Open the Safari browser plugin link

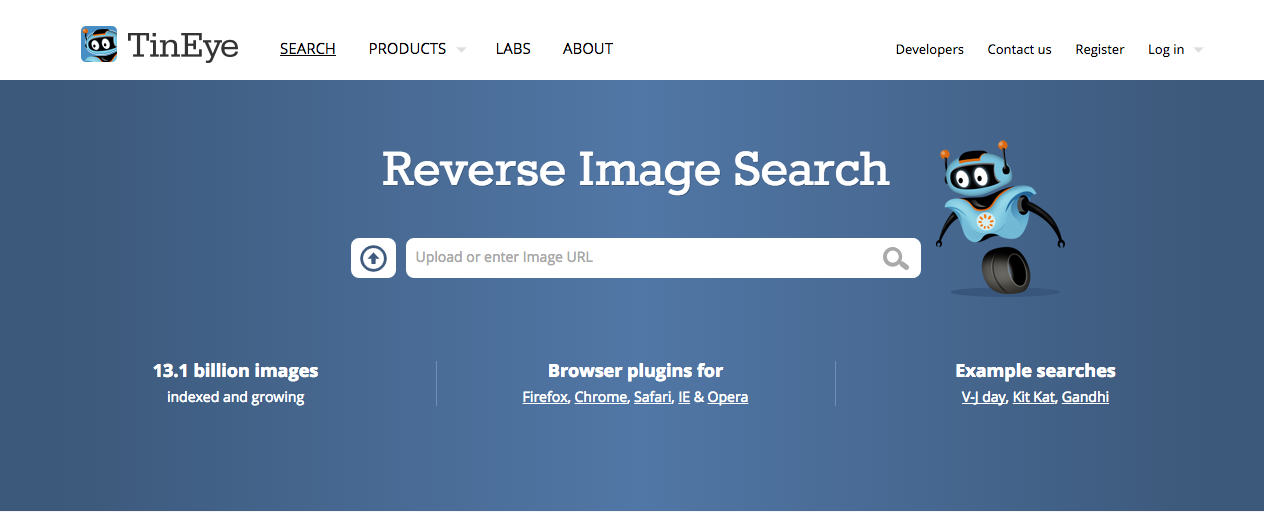pyautogui.click(x=652, y=397)
